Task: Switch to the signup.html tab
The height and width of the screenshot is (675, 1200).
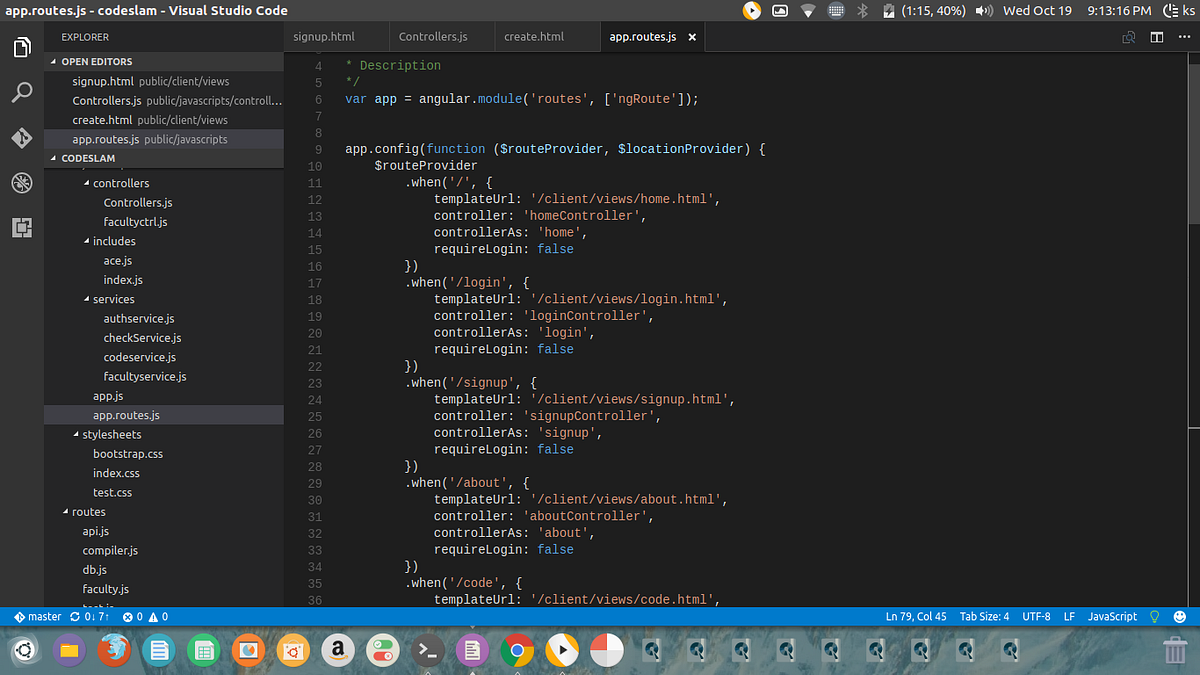Action: (x=336, y=37)
